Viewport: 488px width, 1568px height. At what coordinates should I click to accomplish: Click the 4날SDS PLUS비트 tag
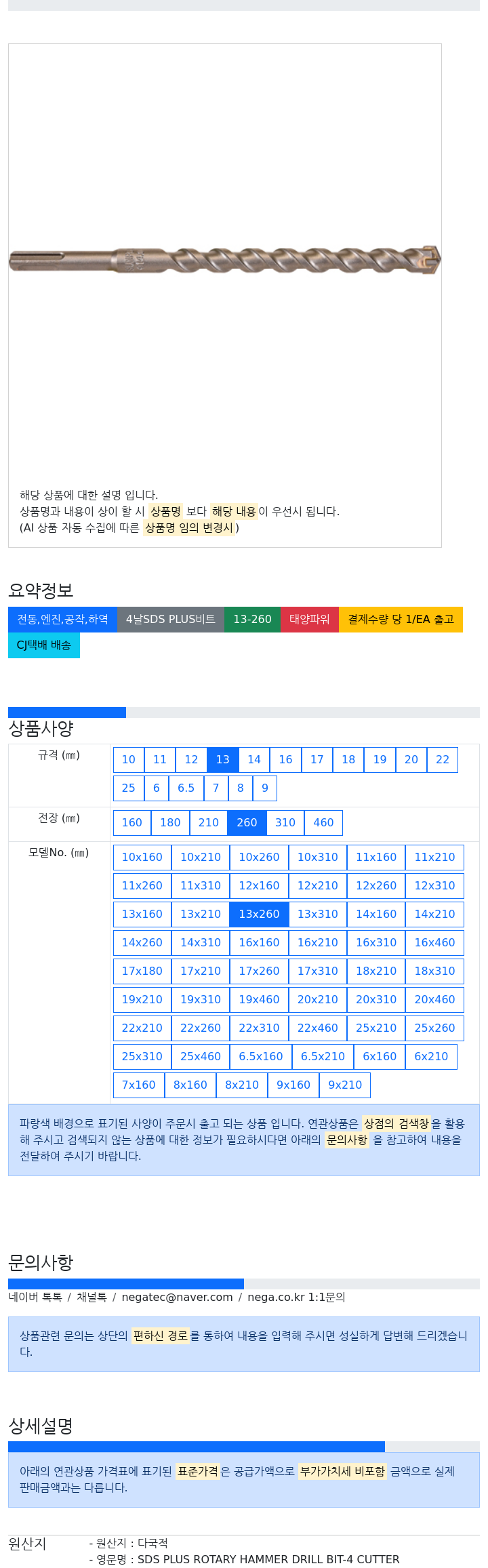tap(171, 620)
